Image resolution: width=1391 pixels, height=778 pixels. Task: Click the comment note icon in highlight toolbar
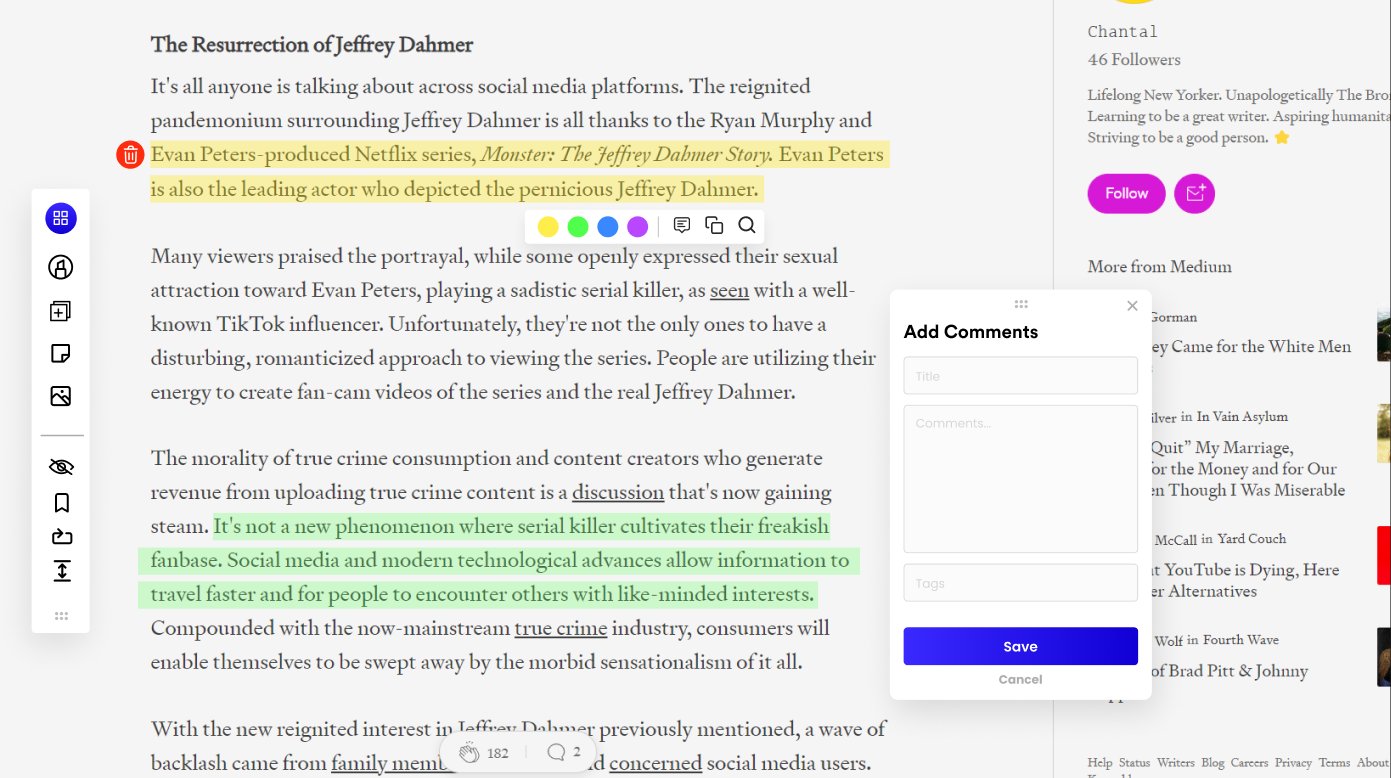click(x=682, y=225)
